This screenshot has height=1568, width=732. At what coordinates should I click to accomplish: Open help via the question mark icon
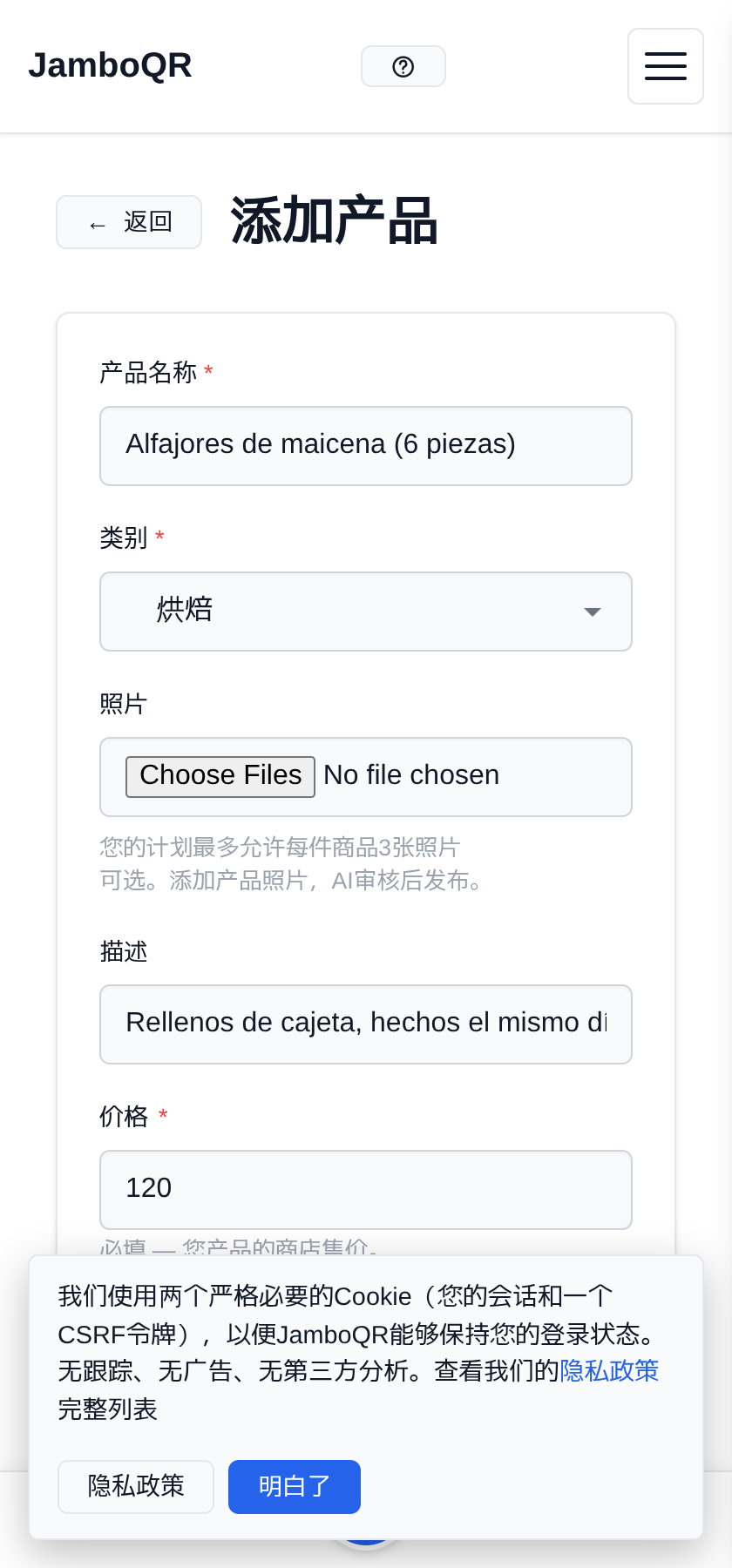[x=403, y=66]
